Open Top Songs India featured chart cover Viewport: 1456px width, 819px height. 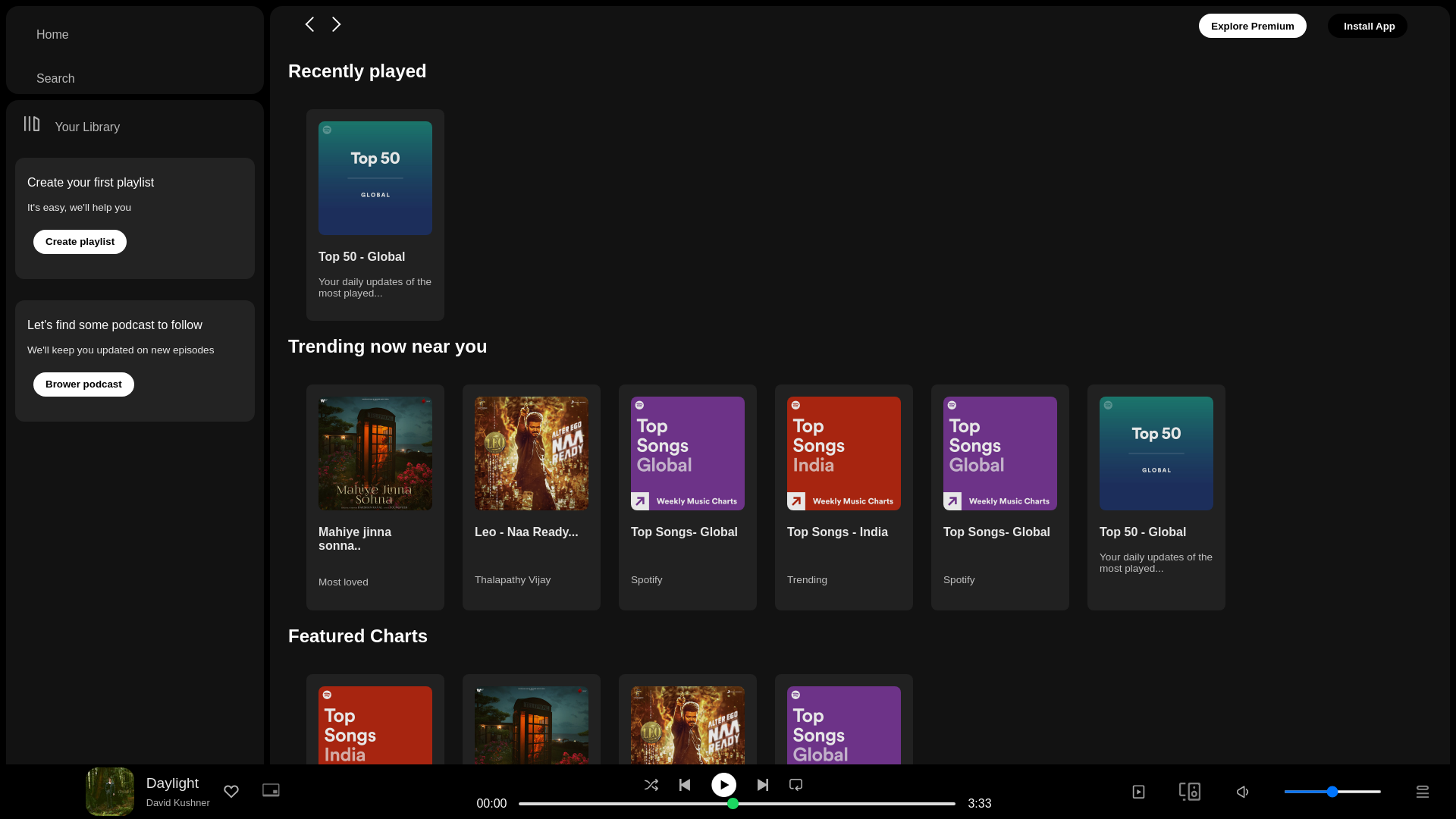click(375, 726)
